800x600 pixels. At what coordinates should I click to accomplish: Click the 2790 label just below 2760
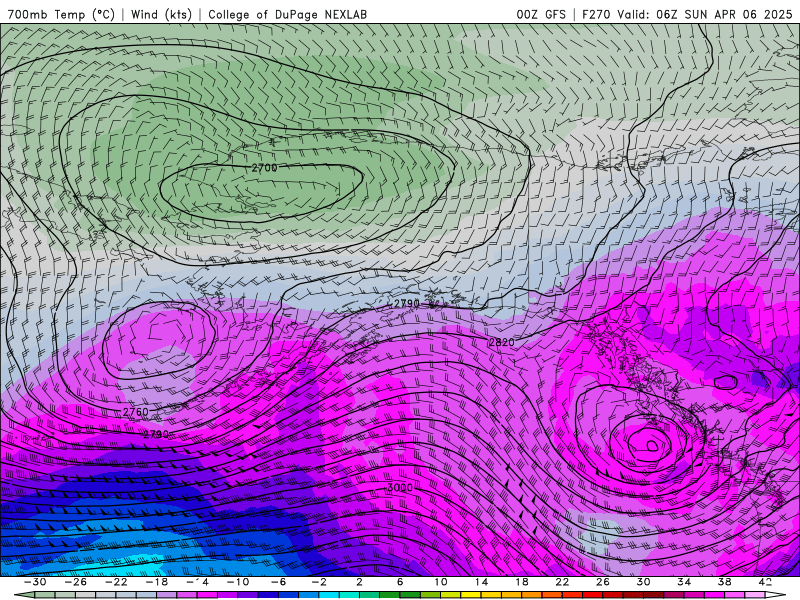pos(156,434)
